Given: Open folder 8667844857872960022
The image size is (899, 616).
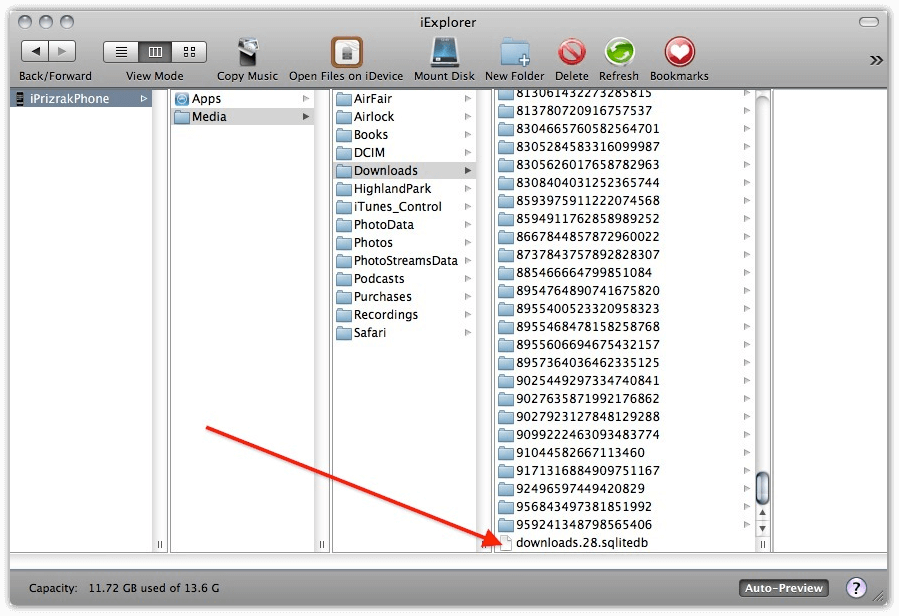Looking at the screenshot, I should (x=625, y=236).
